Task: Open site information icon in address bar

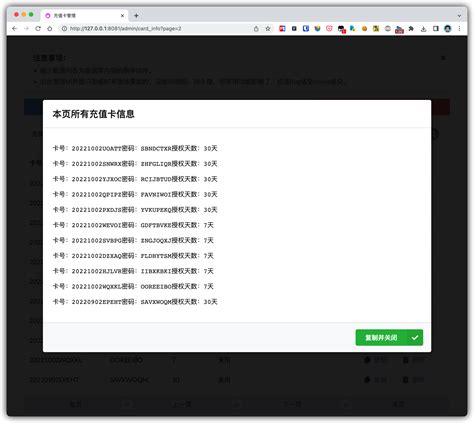Action: [x=64, y=29]
